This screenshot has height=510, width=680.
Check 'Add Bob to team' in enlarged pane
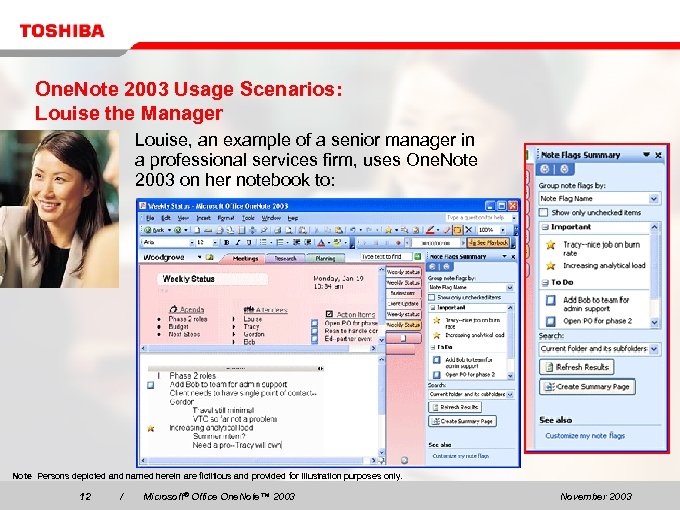tap(550, 300)
